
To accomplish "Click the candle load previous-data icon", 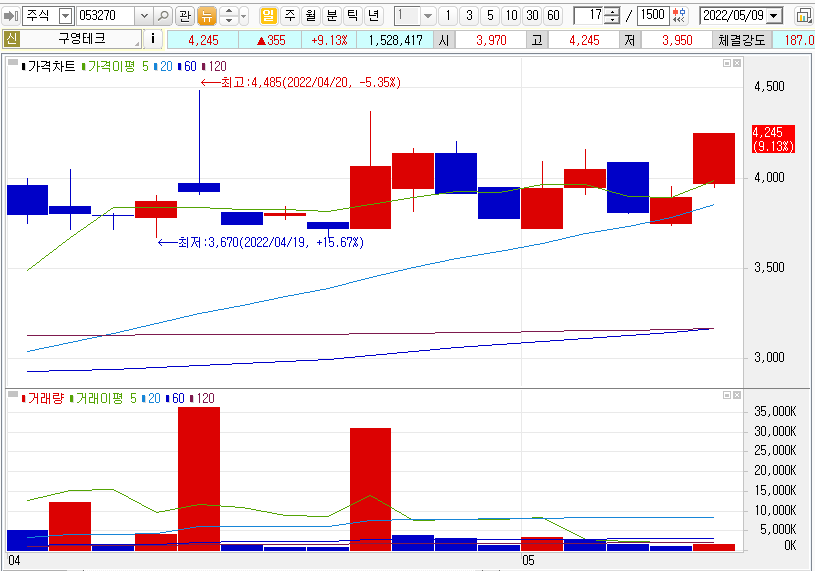I will tap(679, 16).
